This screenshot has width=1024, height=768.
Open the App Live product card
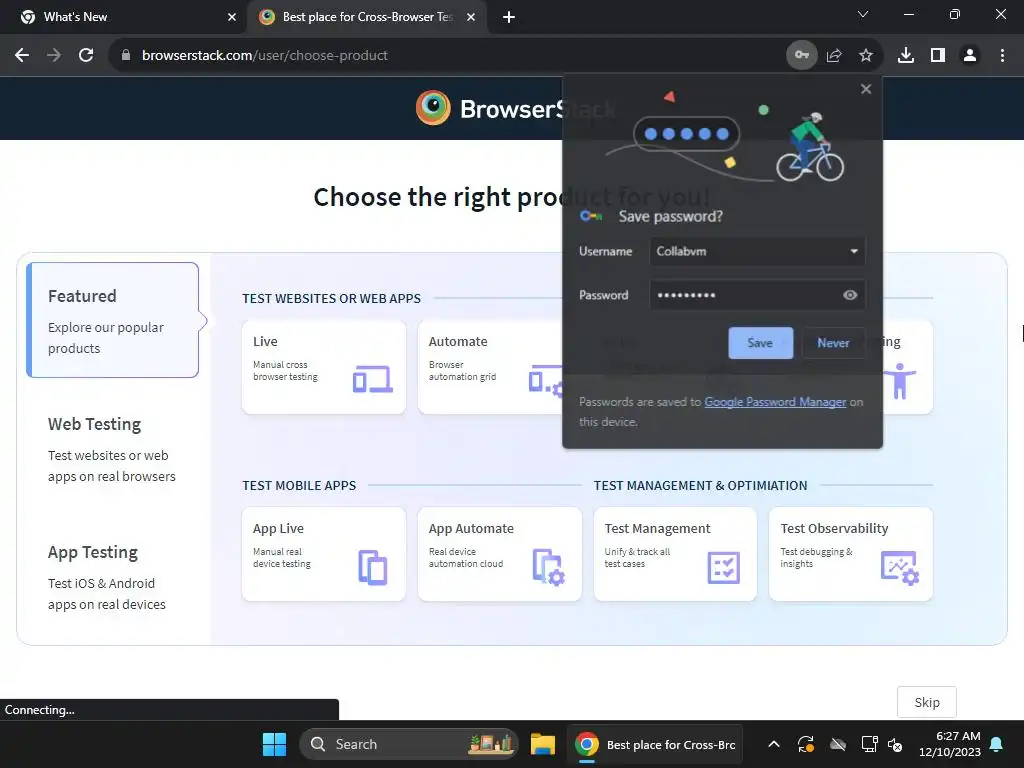tap(324, 554)
